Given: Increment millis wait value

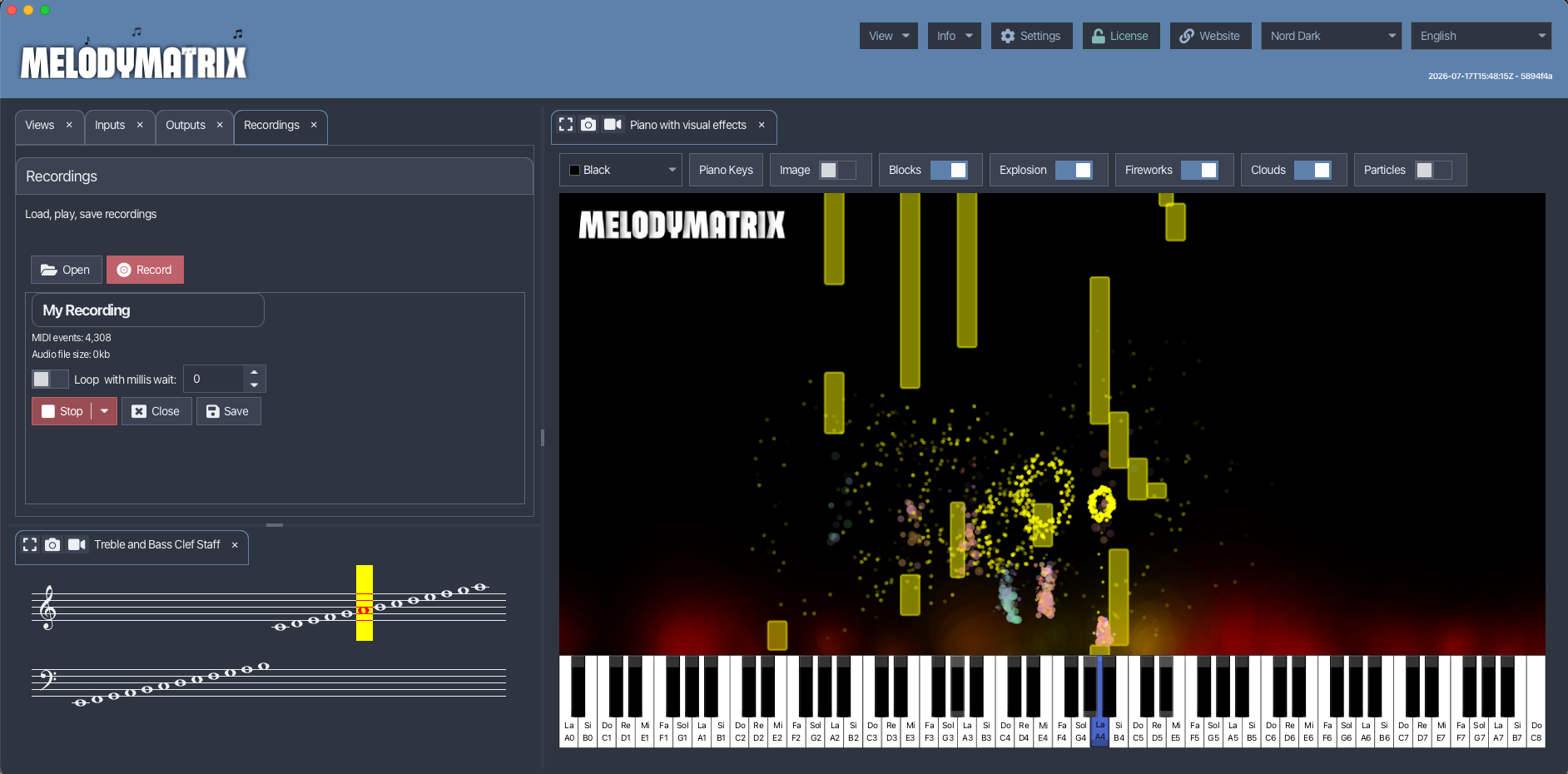Looking at the screenshot, I should click(255, 372).
